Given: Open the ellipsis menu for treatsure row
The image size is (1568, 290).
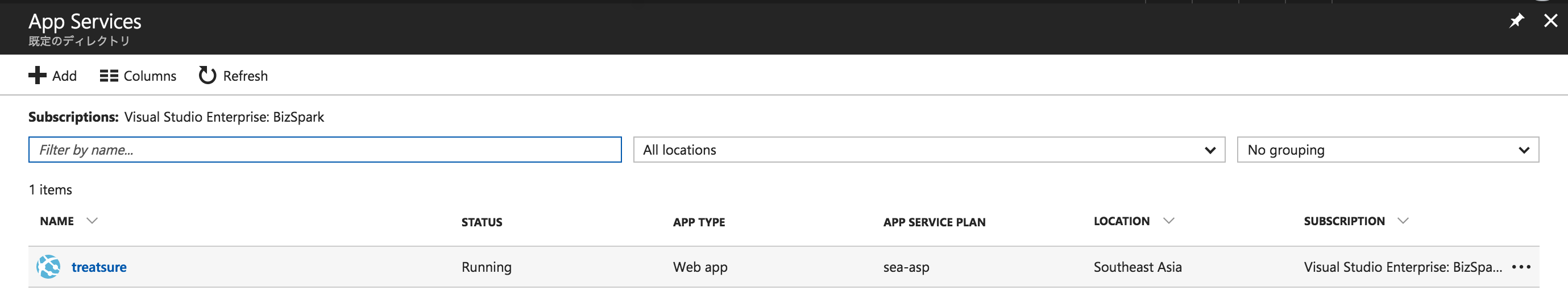Looking at the screenshot, I should [1521, 267].
